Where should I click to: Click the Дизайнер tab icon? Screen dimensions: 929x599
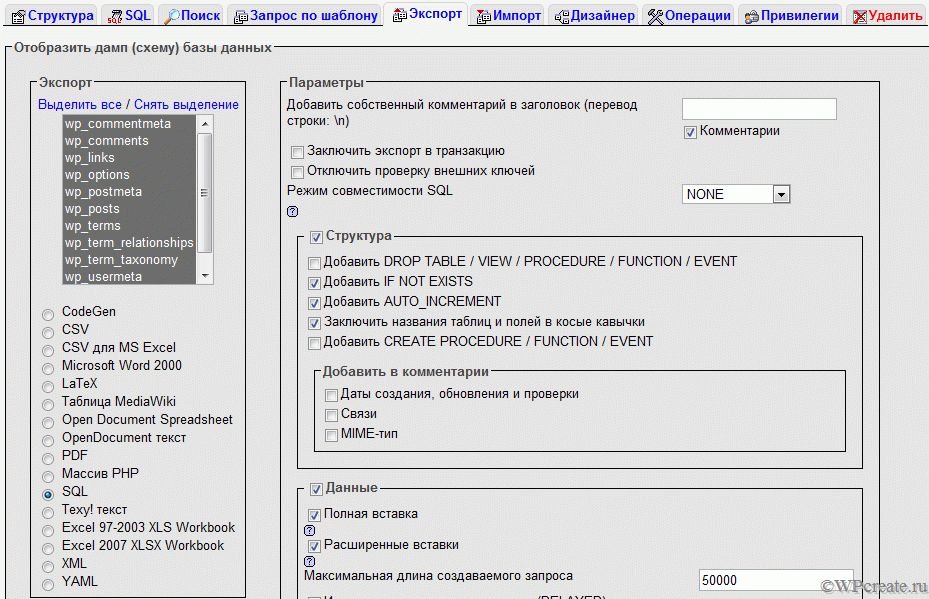562,17
